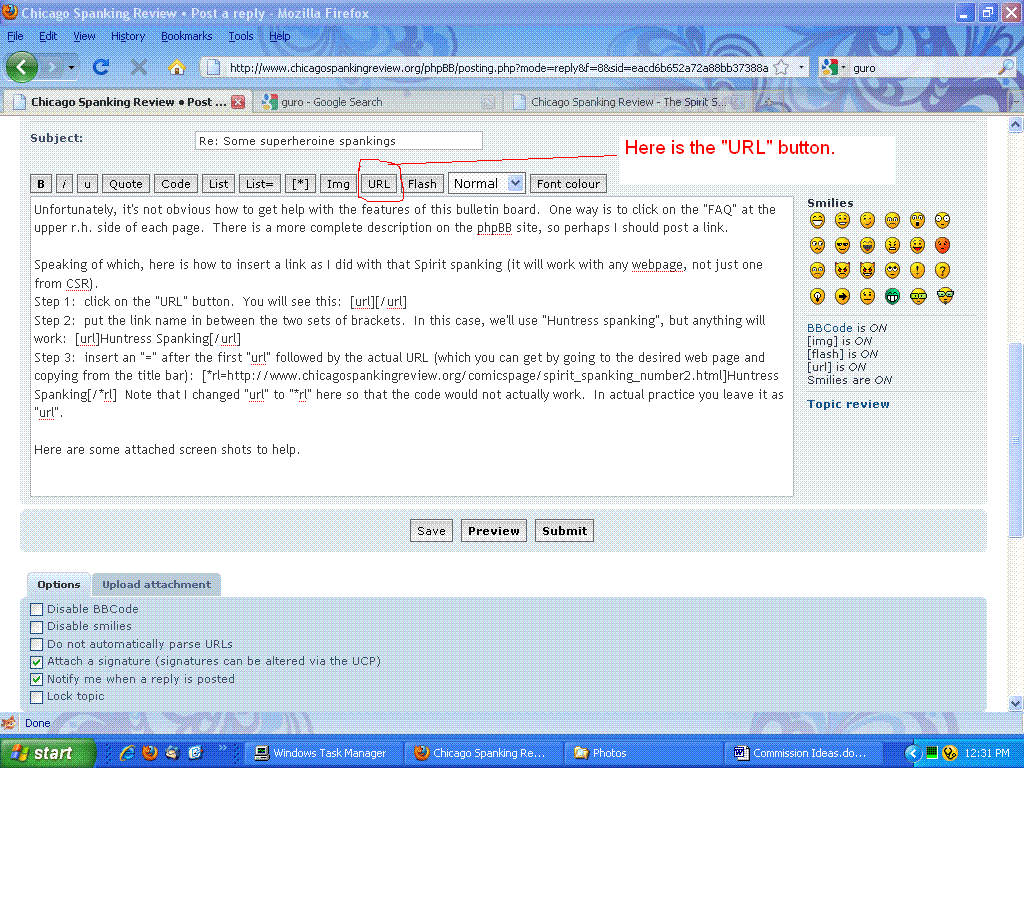Check the Lock topic checkbox
Screen dimensions: 1024x900
37,697
